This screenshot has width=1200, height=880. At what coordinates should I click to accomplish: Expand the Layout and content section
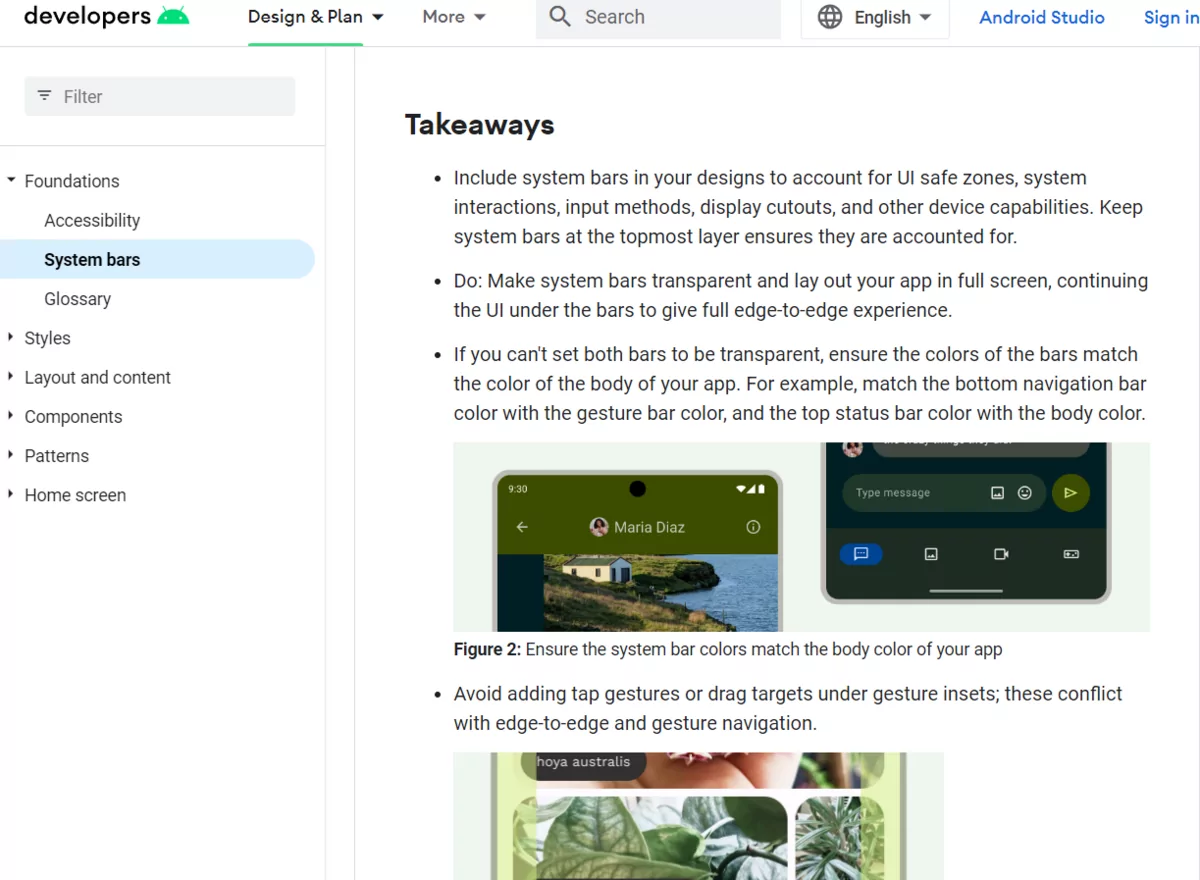click(x=11, y=377)
